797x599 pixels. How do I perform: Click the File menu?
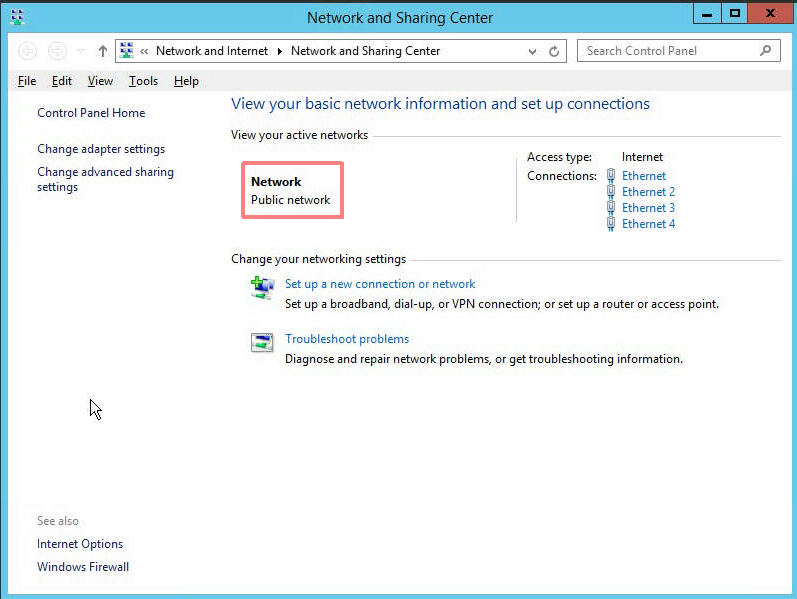[27, 81]
